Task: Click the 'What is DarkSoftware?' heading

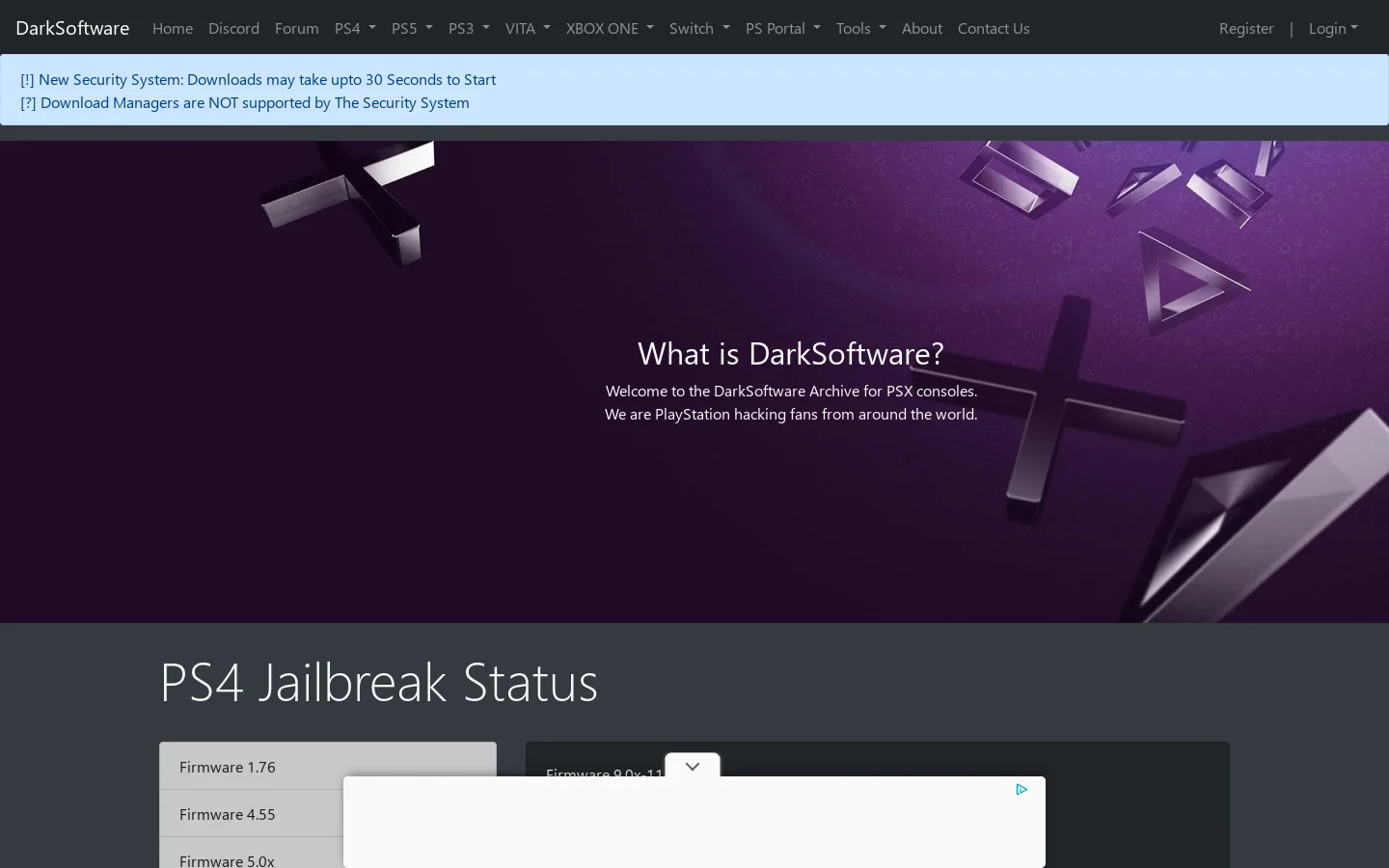Action: (791, 354)
